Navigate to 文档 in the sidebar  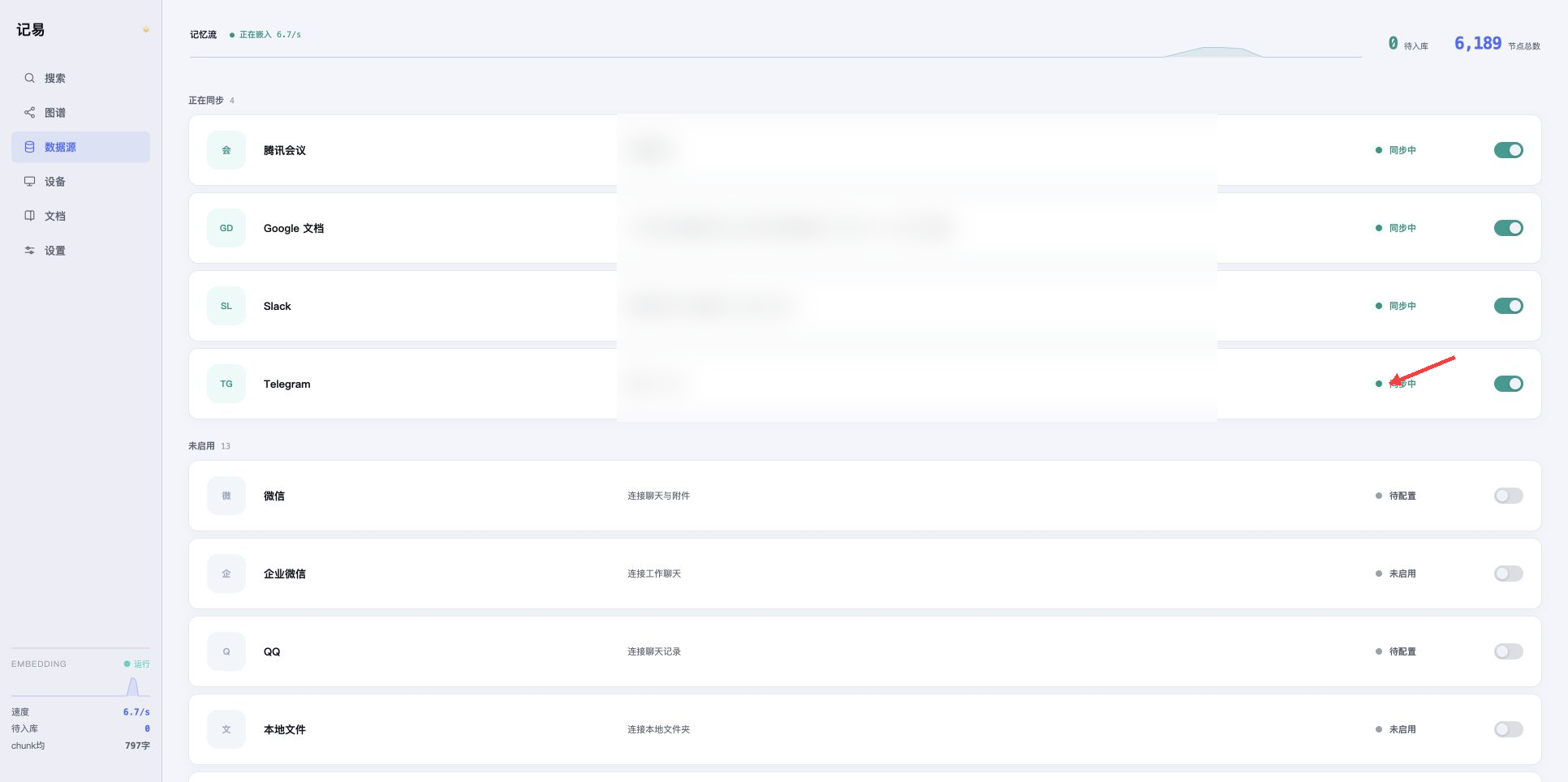(x=80, y=216)
